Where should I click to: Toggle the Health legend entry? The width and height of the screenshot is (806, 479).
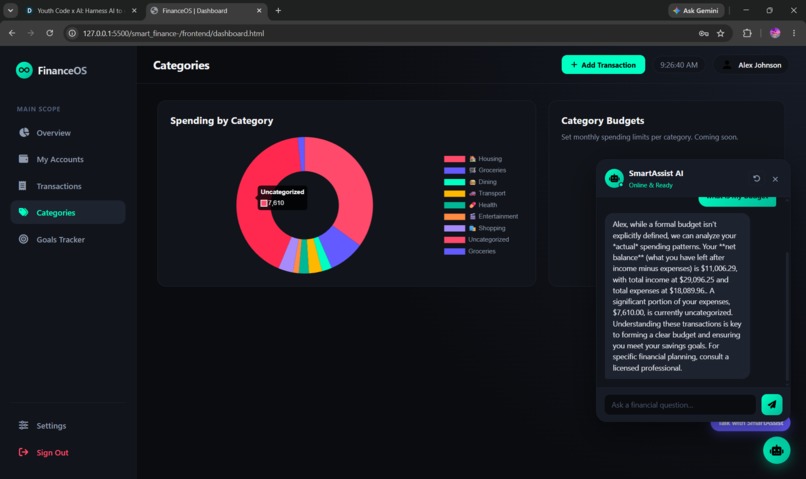pyautogui.click(x=470, y=205)
